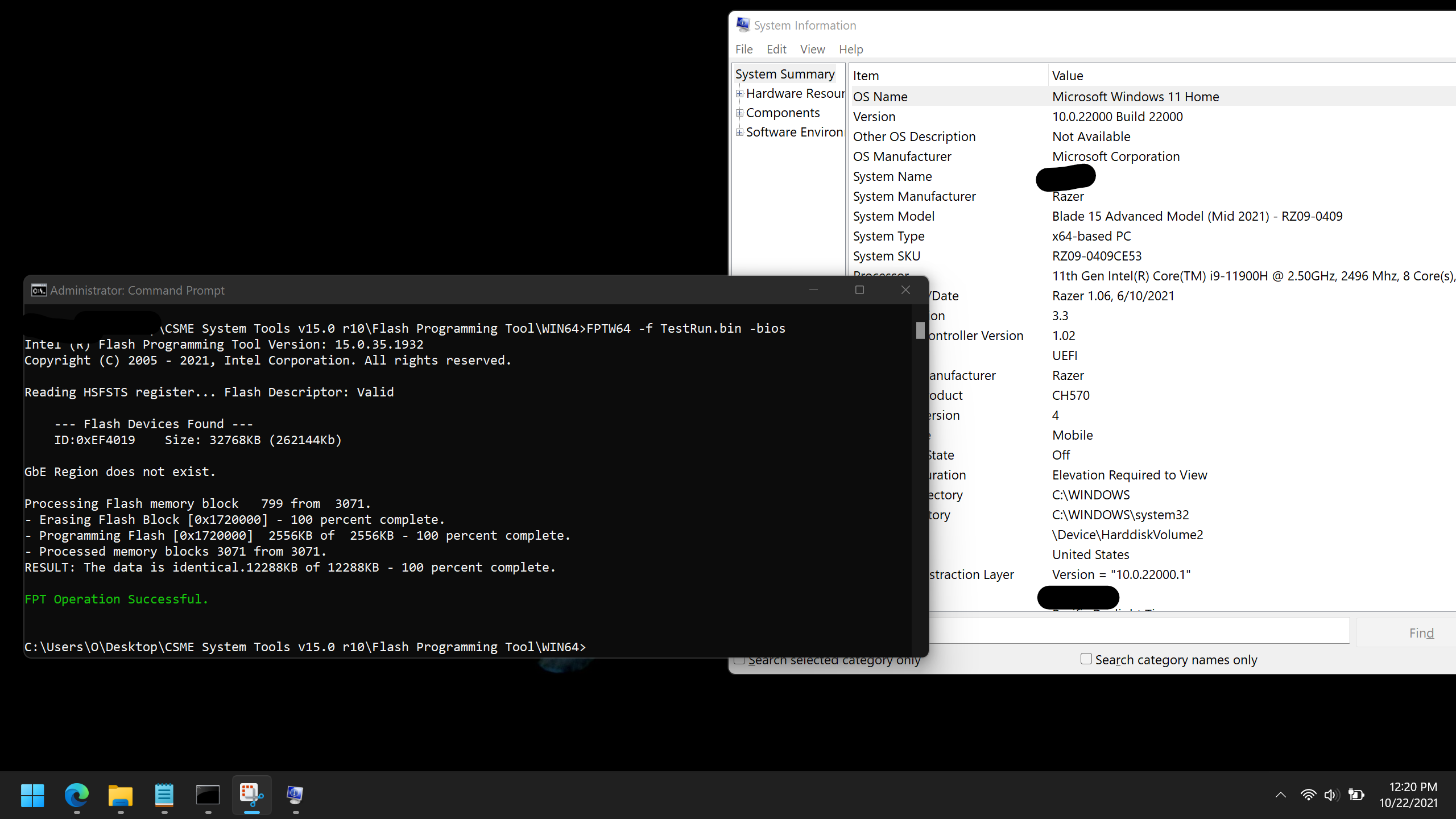This screenshot has width=1456, height=819.
Task: Expand Software Environment tree node
Action: [739, 132]
